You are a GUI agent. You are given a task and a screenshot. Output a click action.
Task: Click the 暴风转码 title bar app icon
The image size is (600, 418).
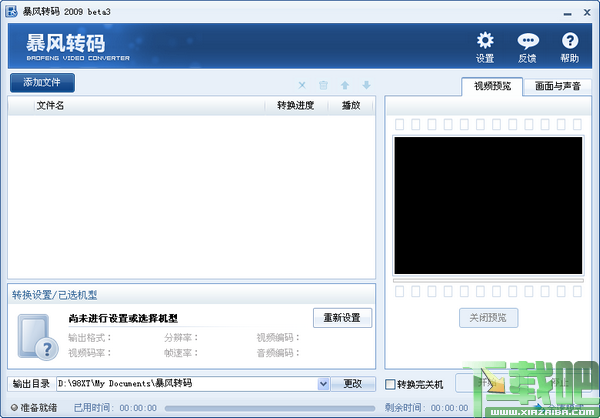[11, 12]
